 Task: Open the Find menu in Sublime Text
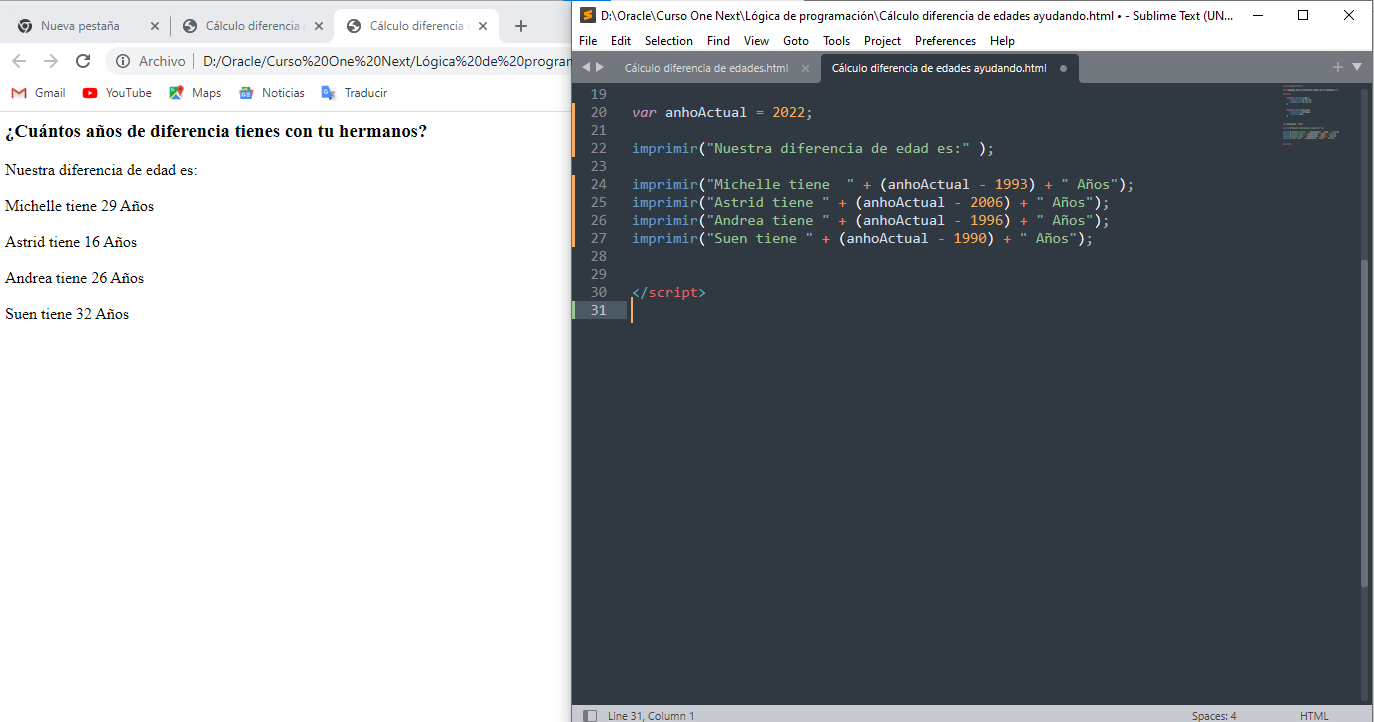click(x=718, y=41)
